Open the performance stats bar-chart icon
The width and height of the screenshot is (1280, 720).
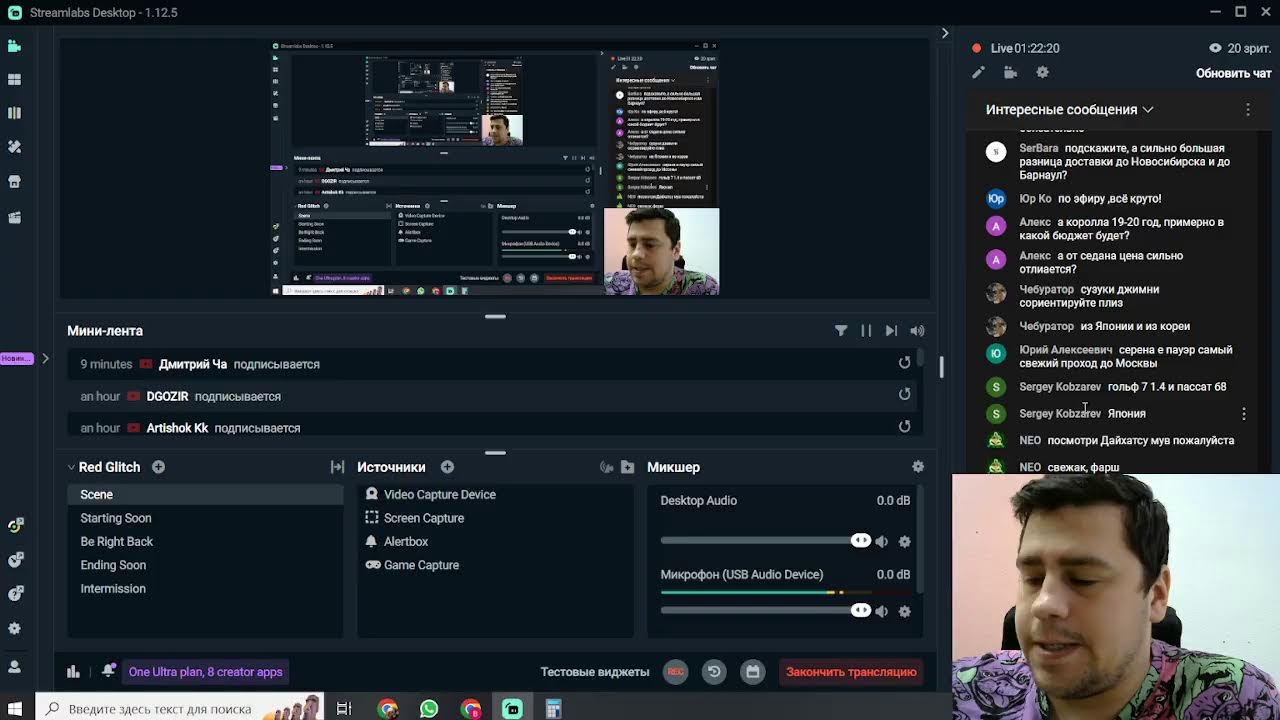[73, 672]
